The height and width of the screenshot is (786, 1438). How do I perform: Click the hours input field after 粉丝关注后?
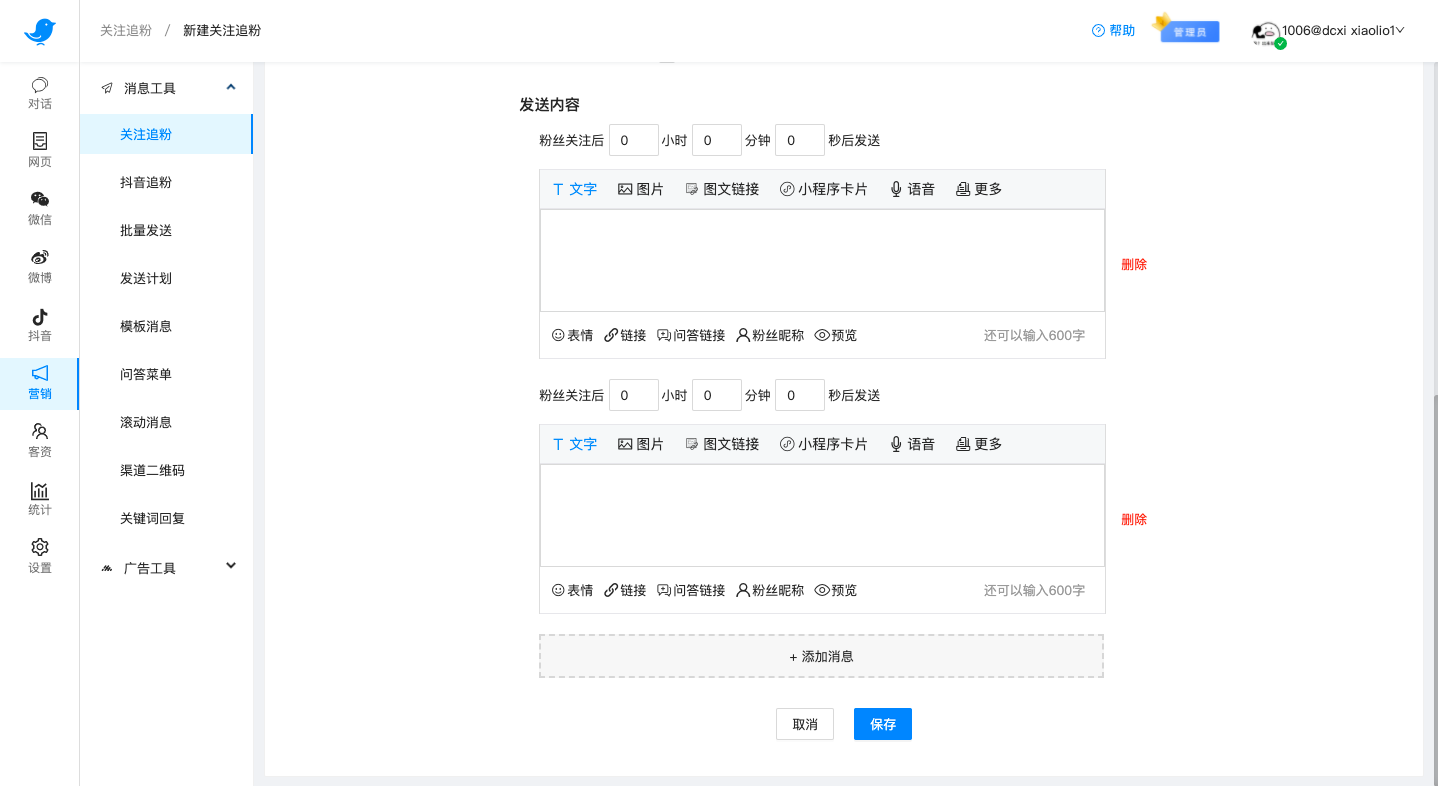633,140
